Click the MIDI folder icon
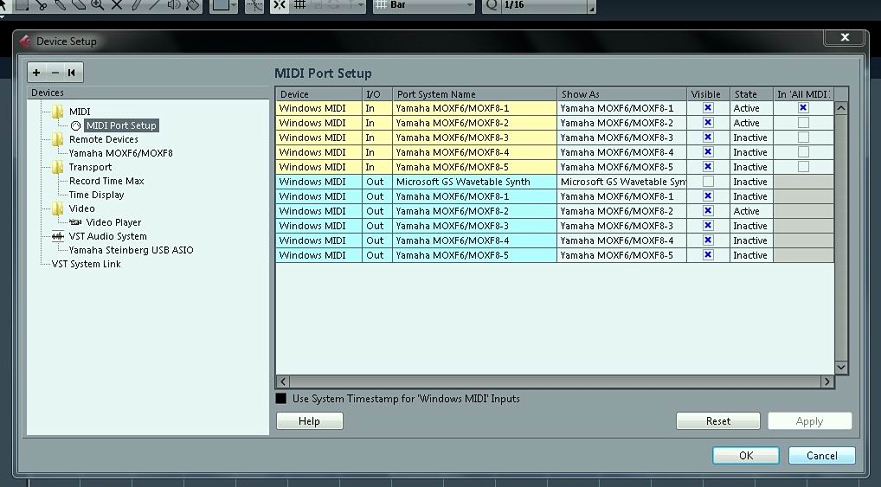 click(57, 111)
